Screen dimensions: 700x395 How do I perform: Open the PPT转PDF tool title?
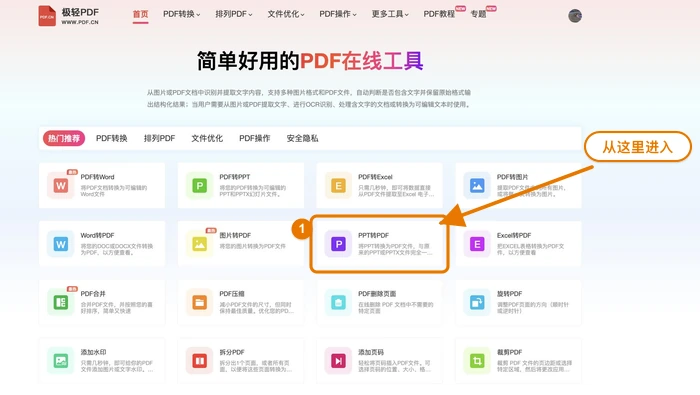[373, 235]
